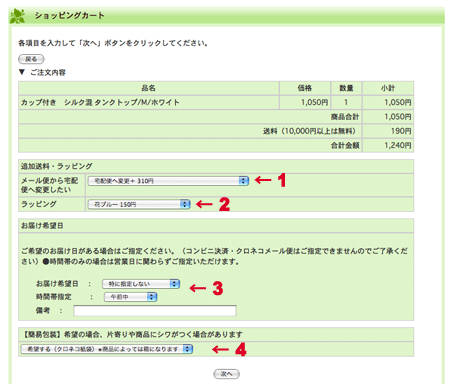Click the 商品合計 label

(x=345, y=117)
